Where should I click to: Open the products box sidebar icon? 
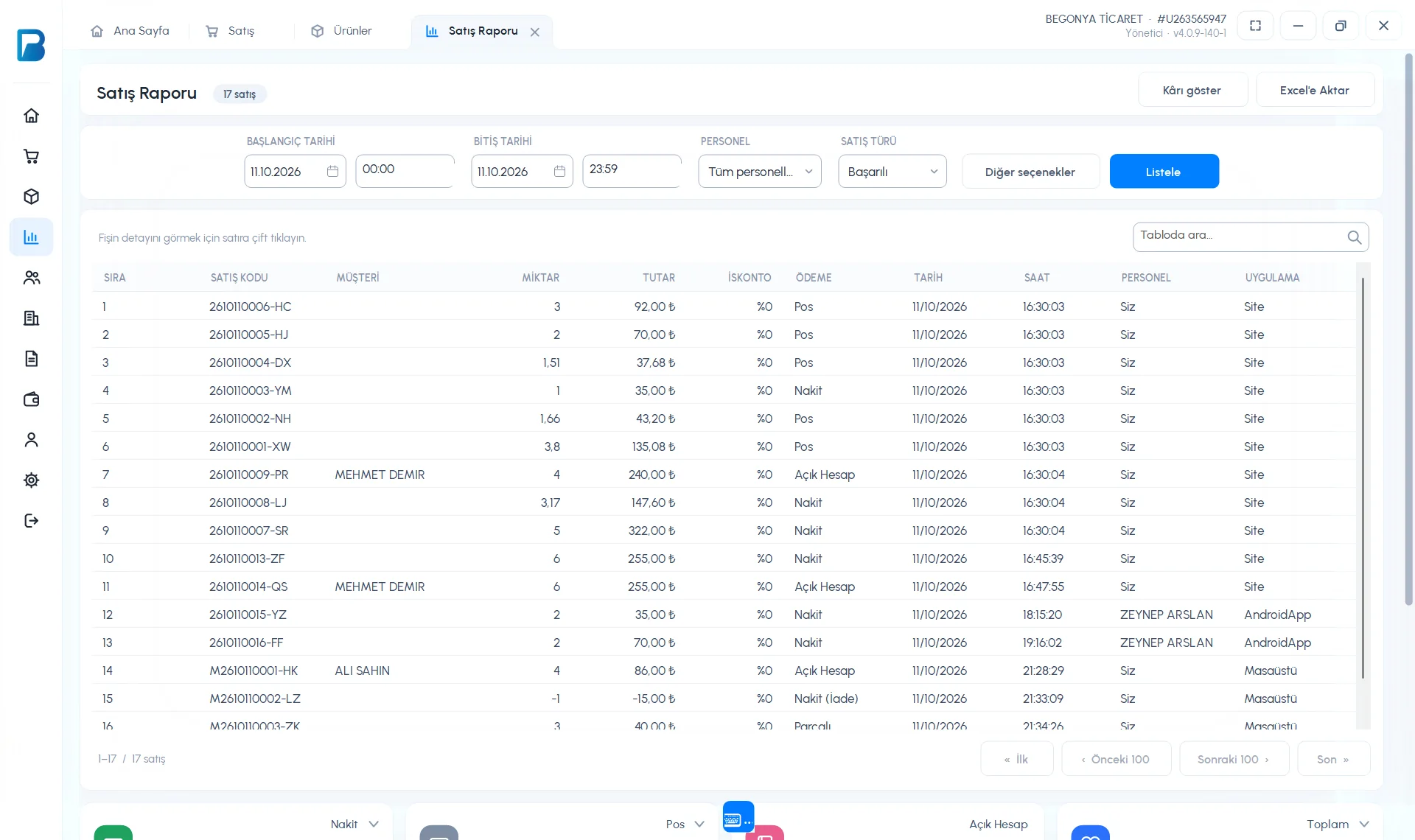(31, 197)
